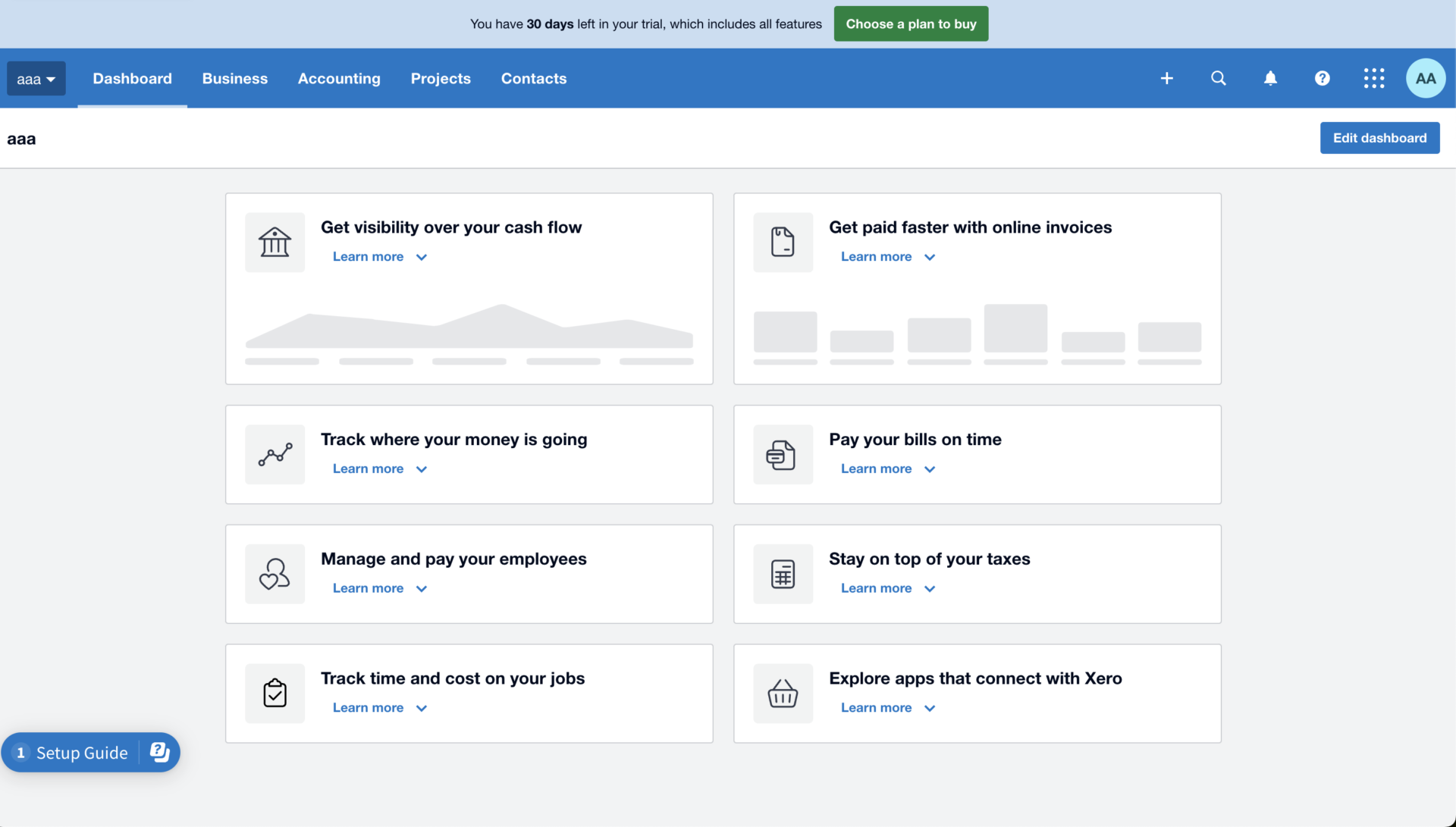Click the bank icon on cash flow card
This screenshot has height=827, width=1456.
click(x=275, y=243)
